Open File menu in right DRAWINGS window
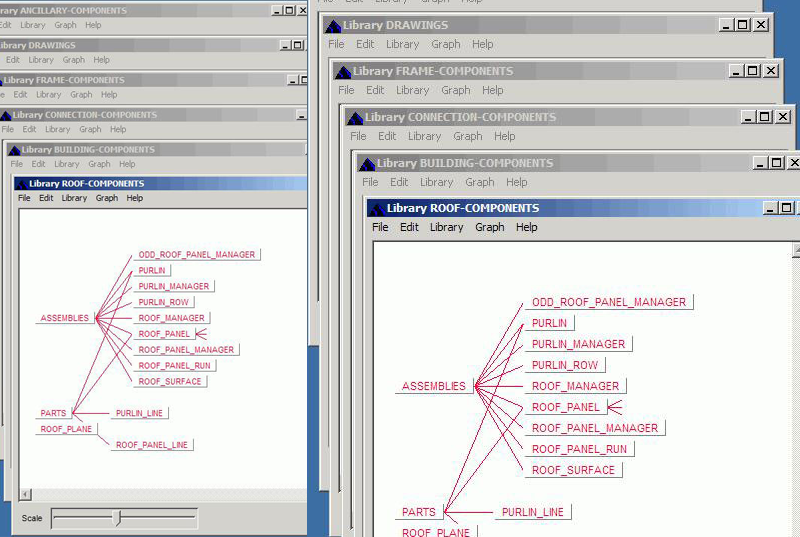The image size is (800, 537). coord(336,44)
